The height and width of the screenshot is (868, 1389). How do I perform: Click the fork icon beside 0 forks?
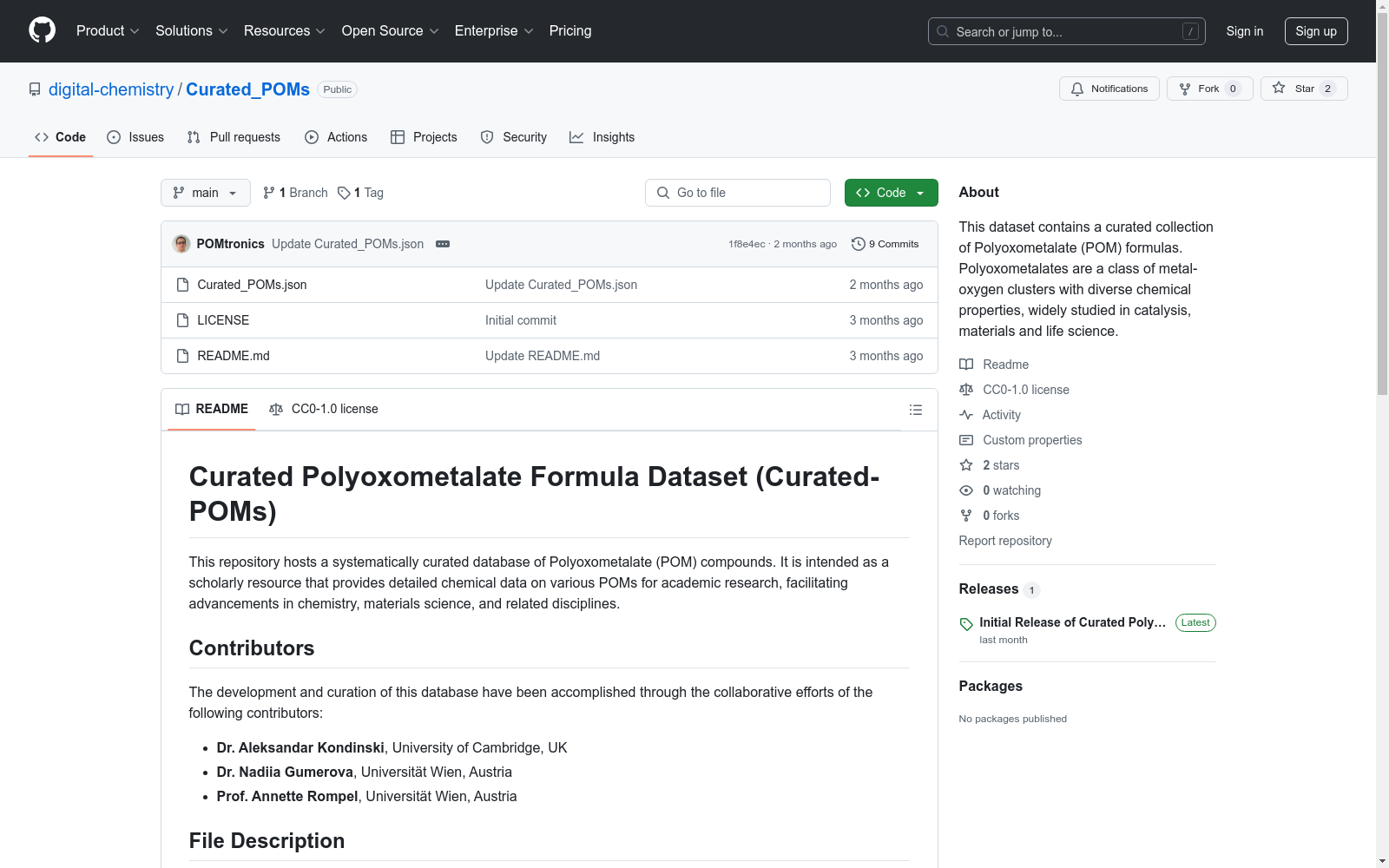966,516
